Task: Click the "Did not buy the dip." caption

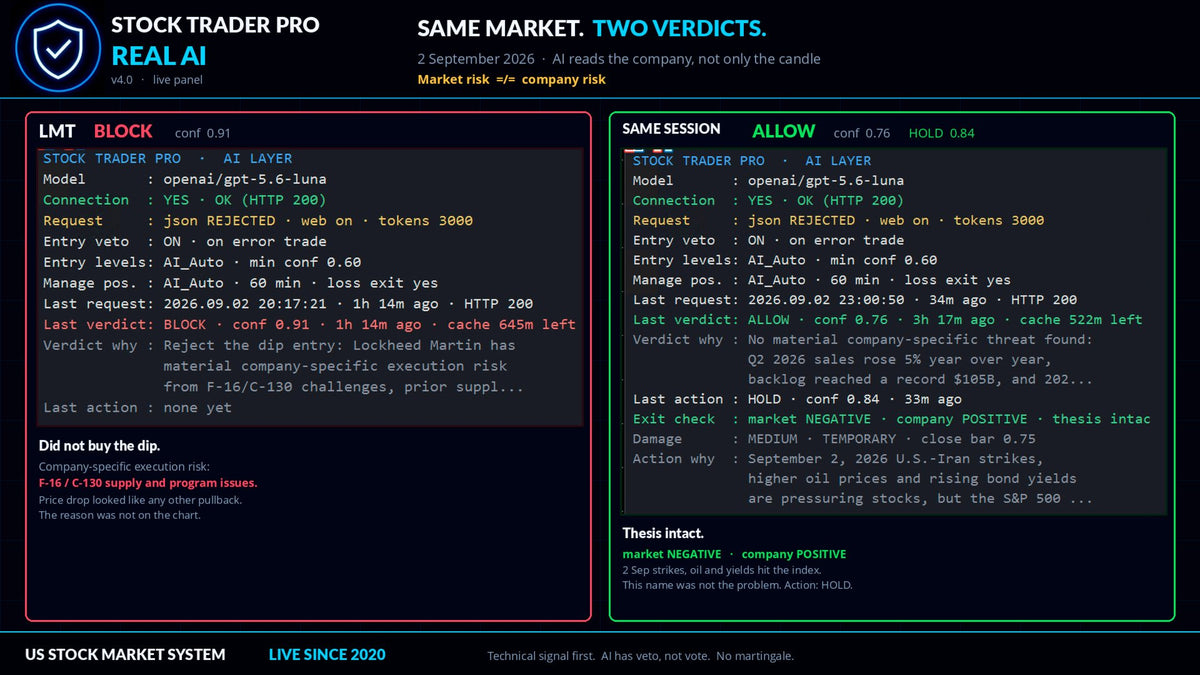Action: coord(99,446)
